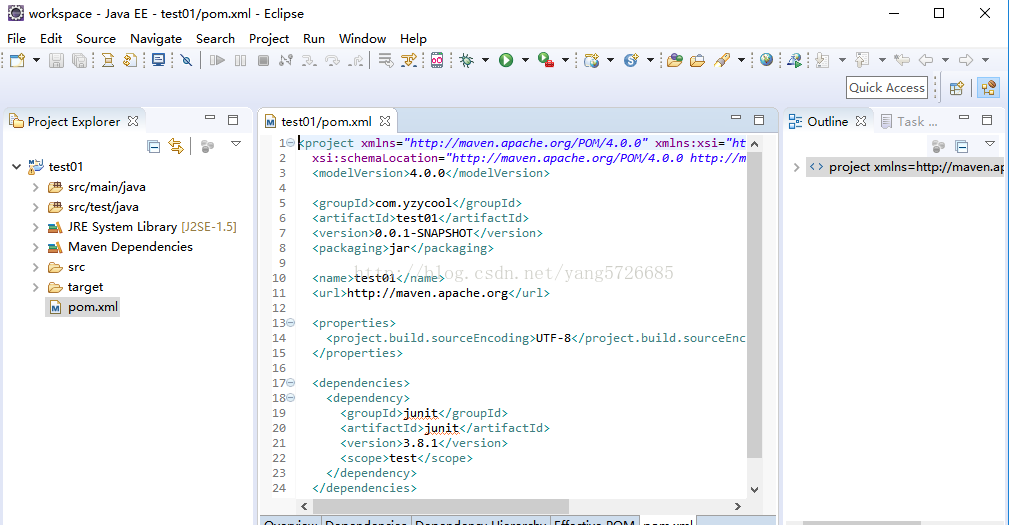Open the Back history dropdown arrow
Screen dimensions: 1009x525
(945, 60)
